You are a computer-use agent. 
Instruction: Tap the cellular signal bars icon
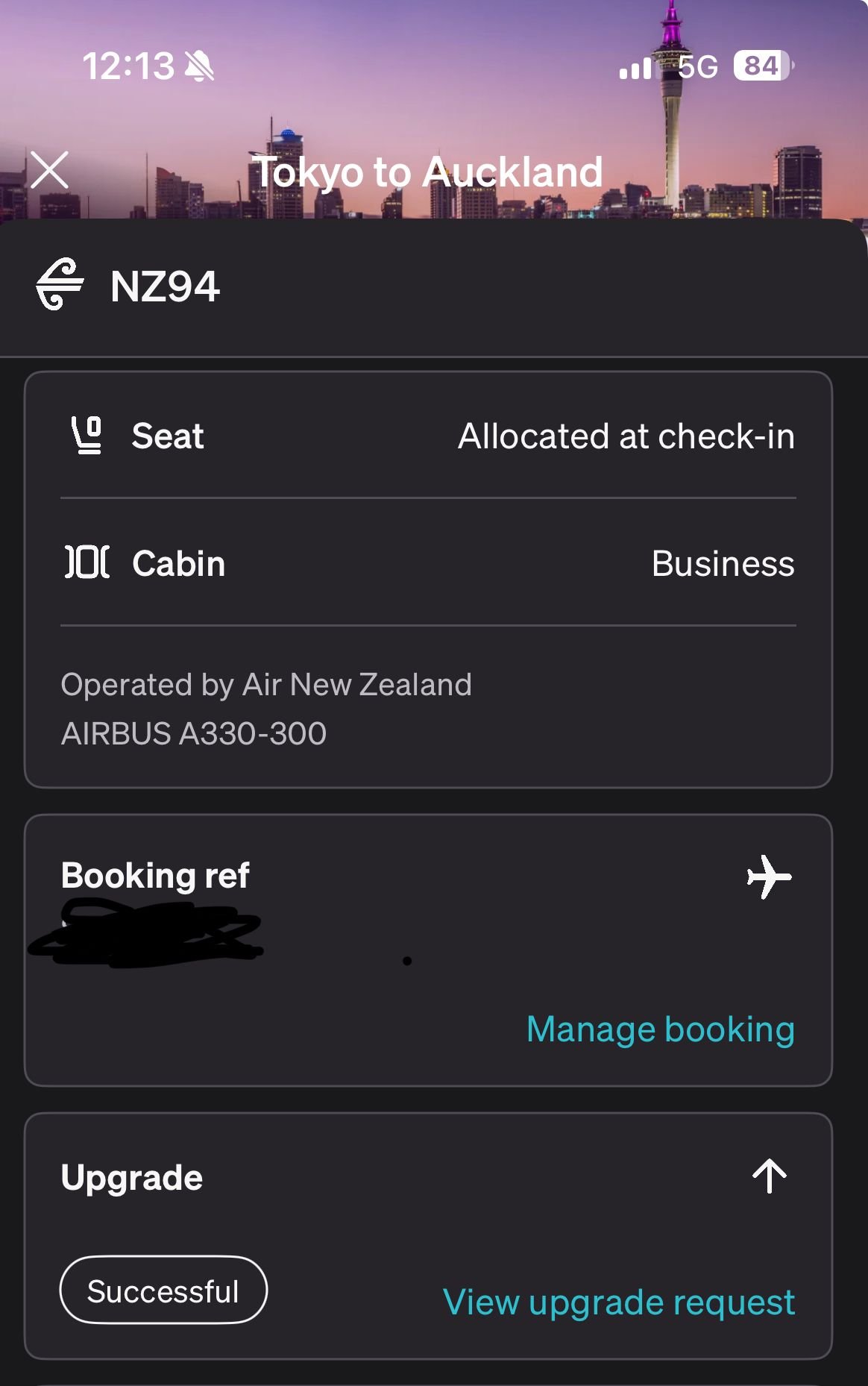pos(635,68)
